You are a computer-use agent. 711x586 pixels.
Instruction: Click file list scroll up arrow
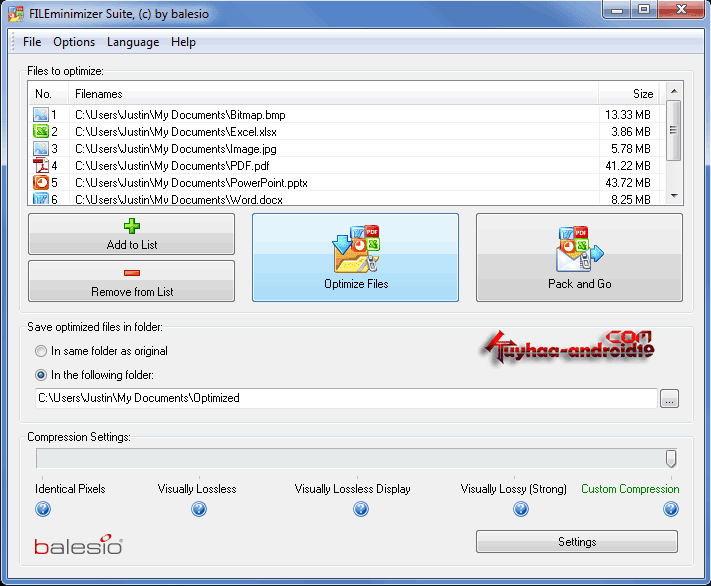tap(674, 91)
